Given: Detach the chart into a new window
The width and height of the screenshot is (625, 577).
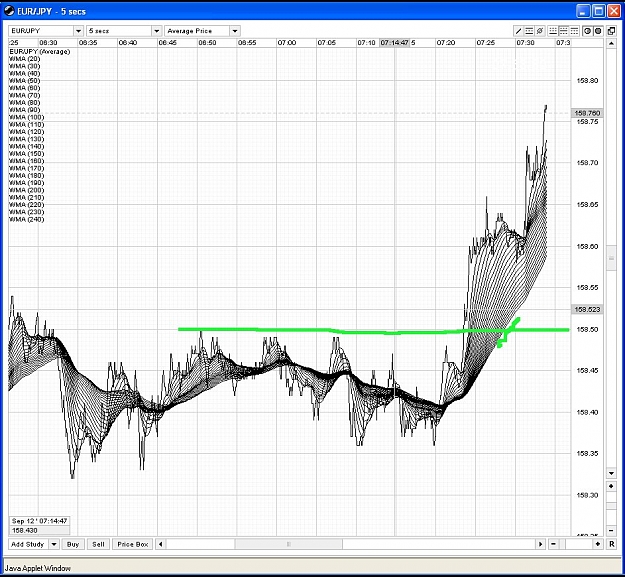Looking at the screenshot, I should [611, 31].
